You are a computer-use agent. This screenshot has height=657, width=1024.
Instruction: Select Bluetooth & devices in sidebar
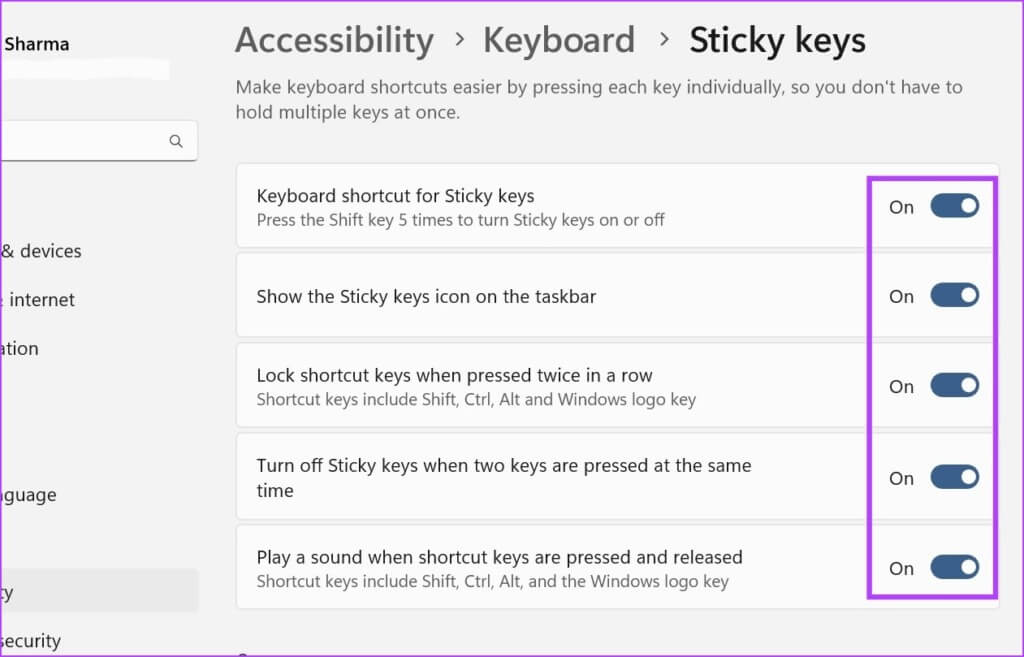click(x=40, y=251)
